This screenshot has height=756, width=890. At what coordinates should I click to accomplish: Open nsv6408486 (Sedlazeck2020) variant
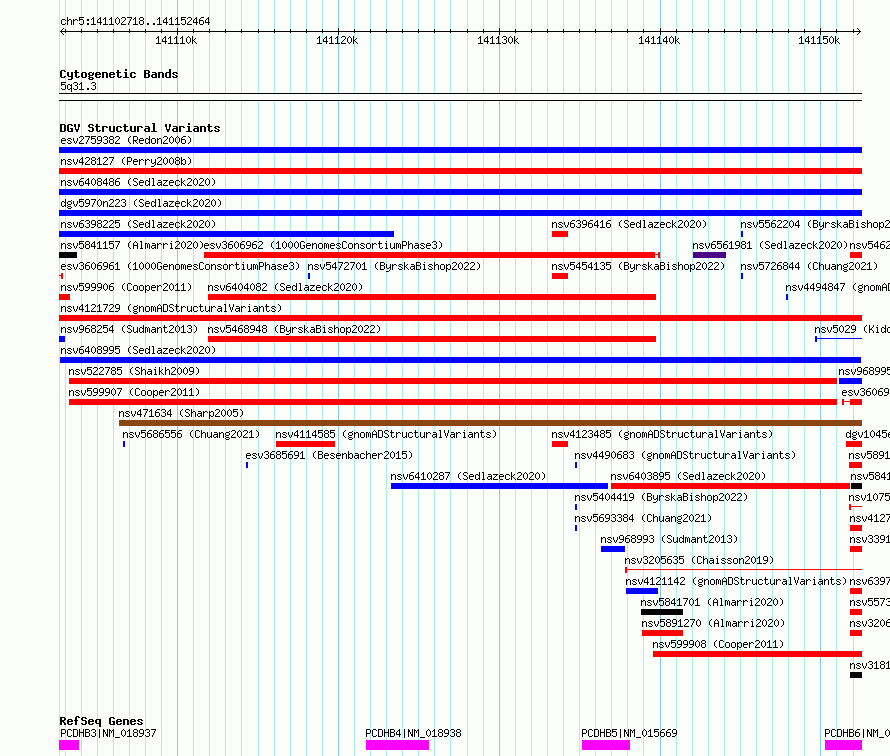(138, 182)
